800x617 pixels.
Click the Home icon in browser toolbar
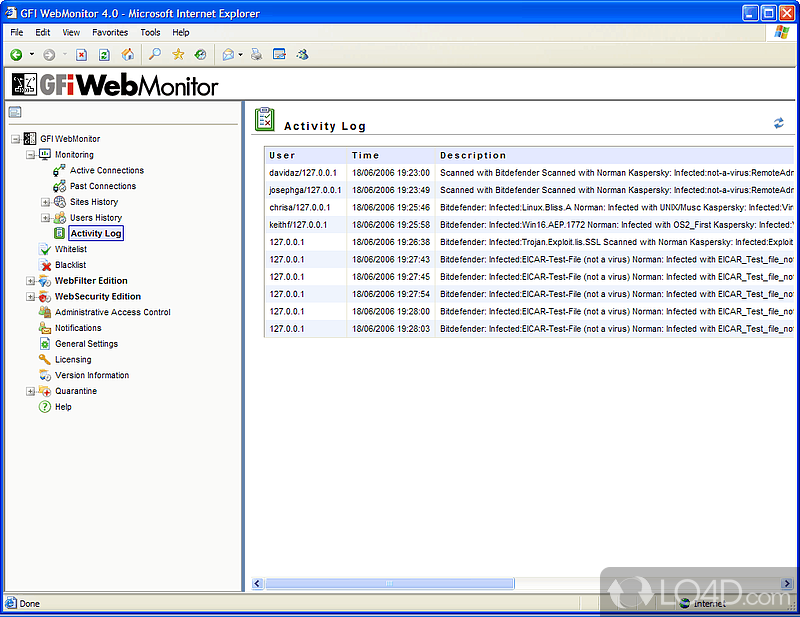point(127,55)
